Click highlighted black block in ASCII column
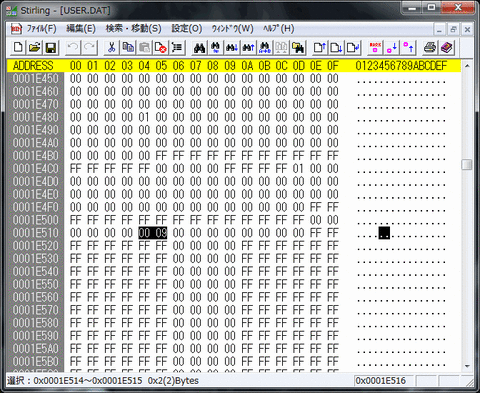Viewport: 480px width, 393px height. 384,233
